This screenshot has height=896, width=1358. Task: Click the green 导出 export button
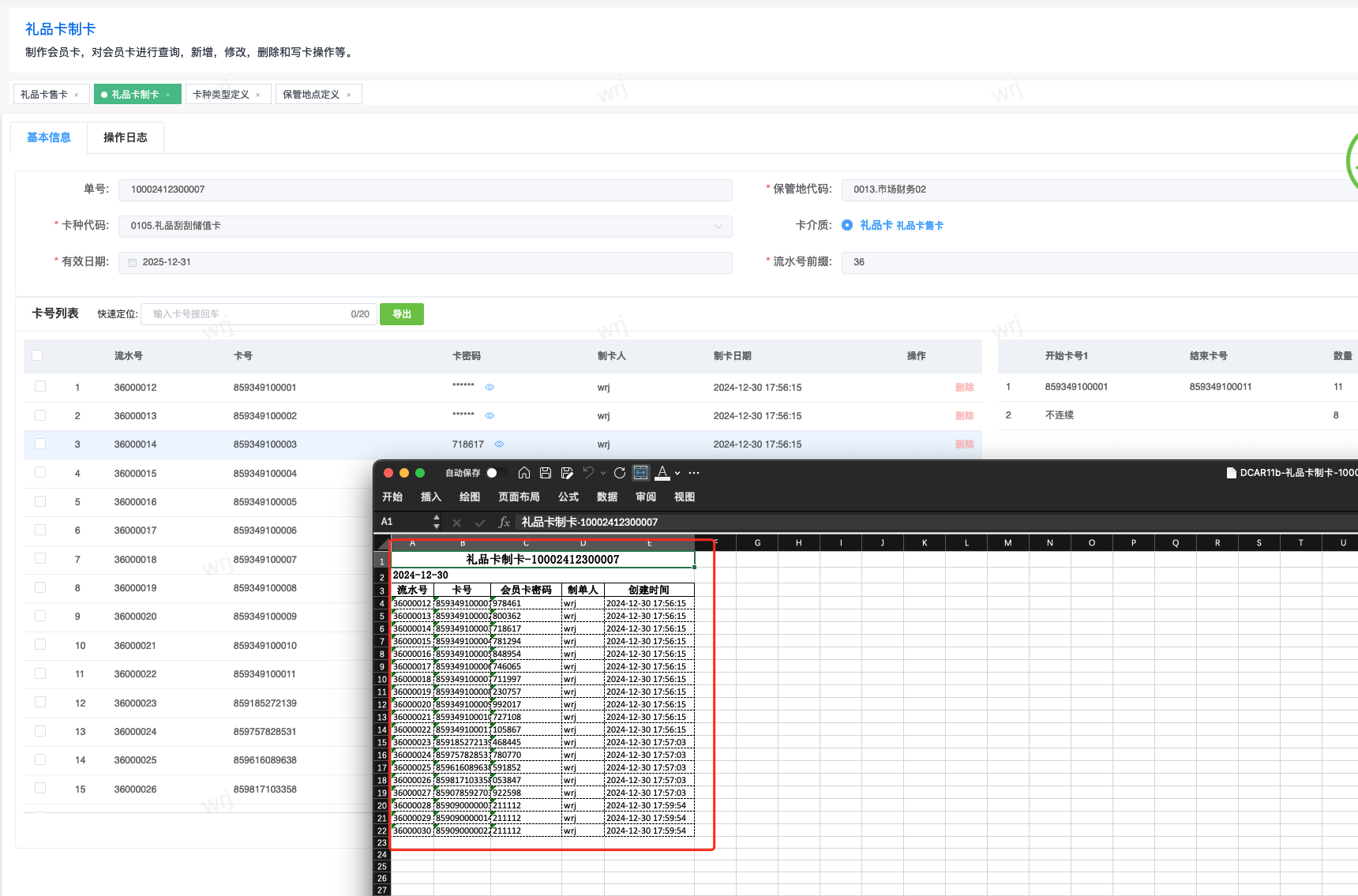pos(402,314)
